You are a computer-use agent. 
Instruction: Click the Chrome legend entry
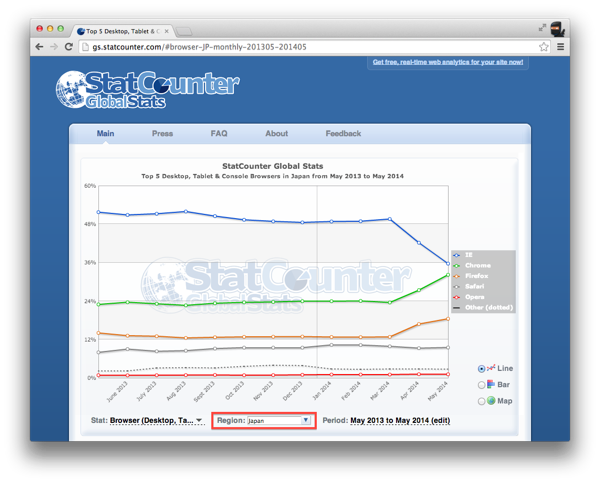(x=472, y=265)
